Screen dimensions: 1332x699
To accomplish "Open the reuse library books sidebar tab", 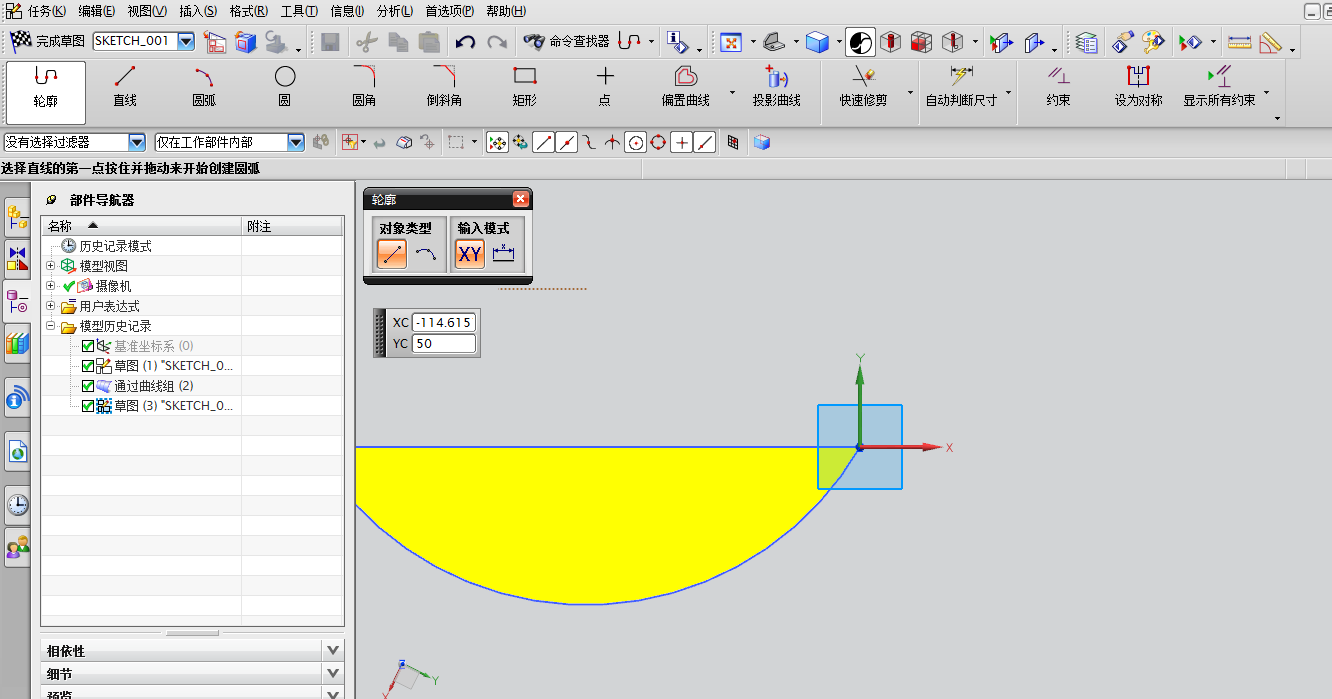I will [x=17, y=343].
